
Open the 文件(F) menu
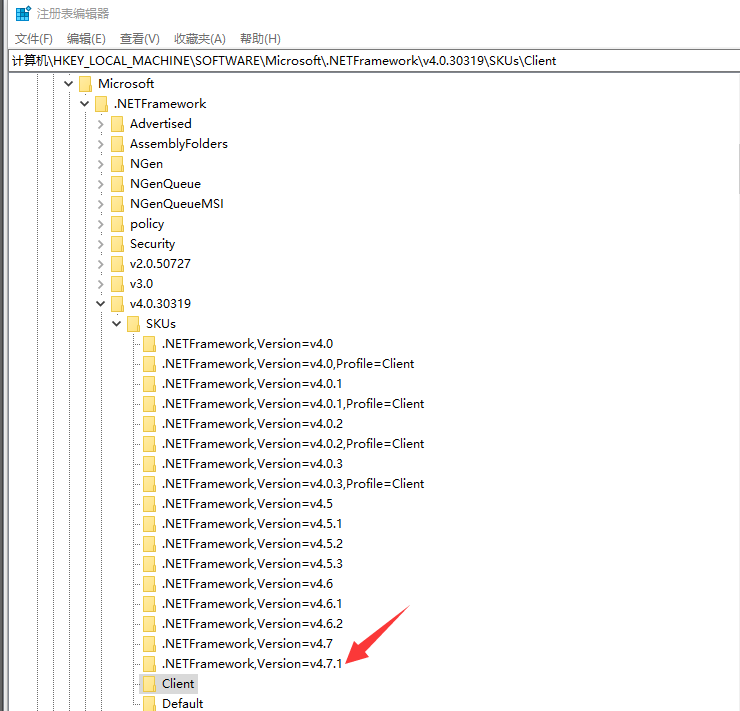(34, 39)
